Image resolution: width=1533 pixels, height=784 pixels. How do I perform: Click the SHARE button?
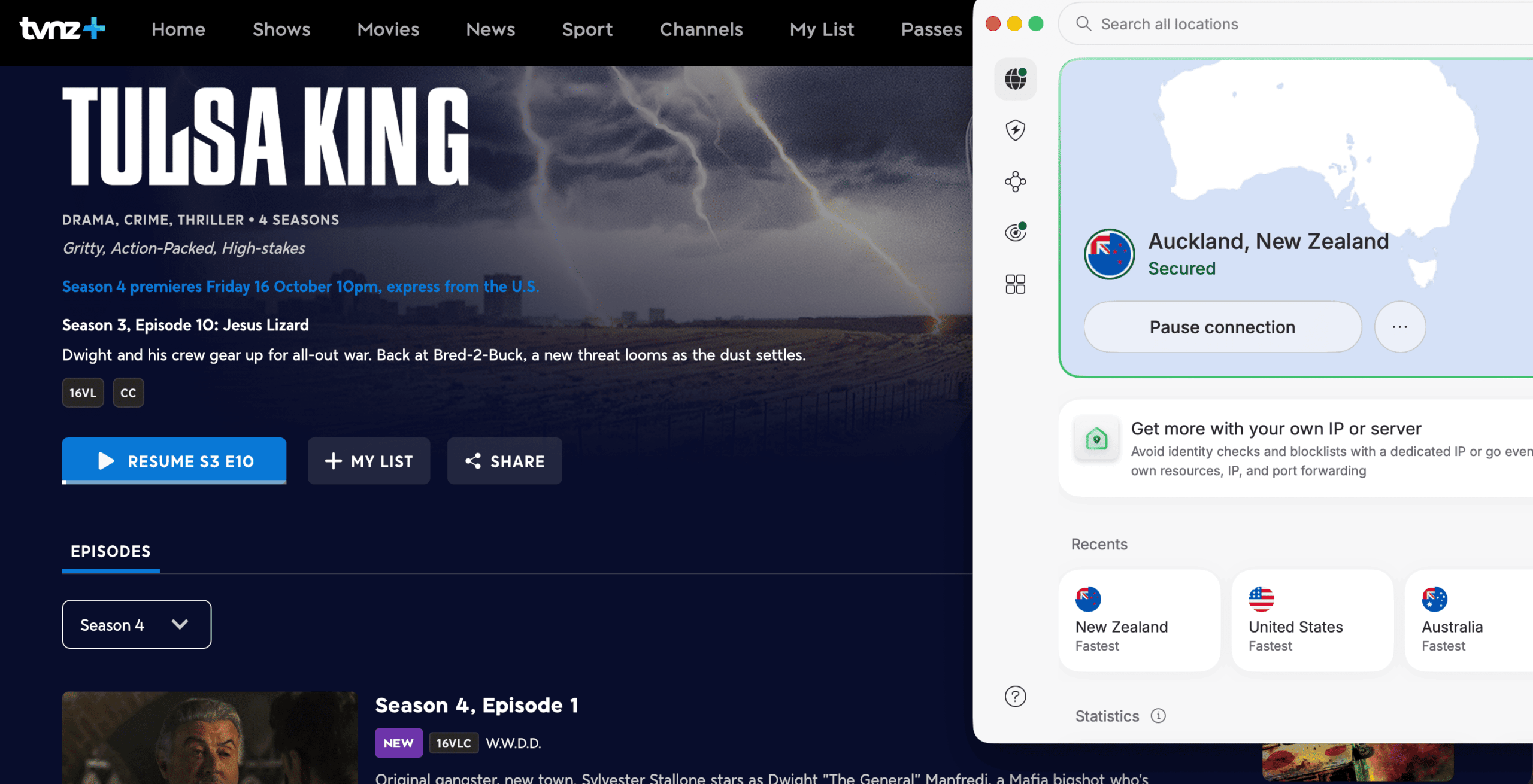(x=505, y=461)
